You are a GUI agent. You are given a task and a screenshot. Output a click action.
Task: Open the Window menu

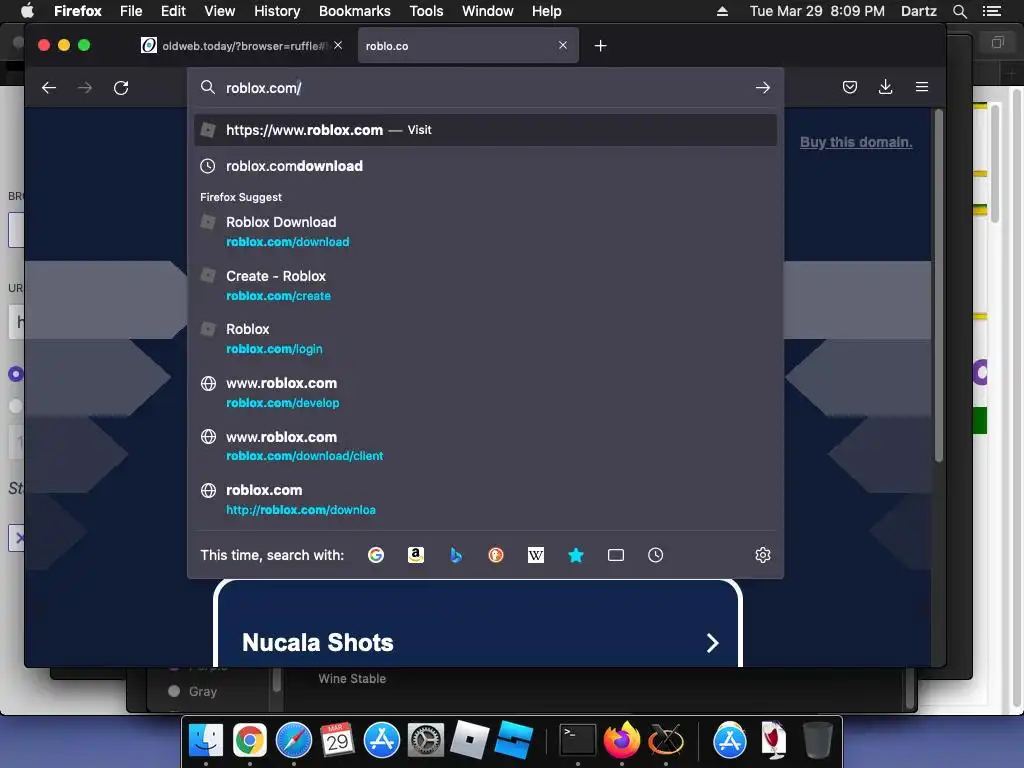[x=488, y=11]
